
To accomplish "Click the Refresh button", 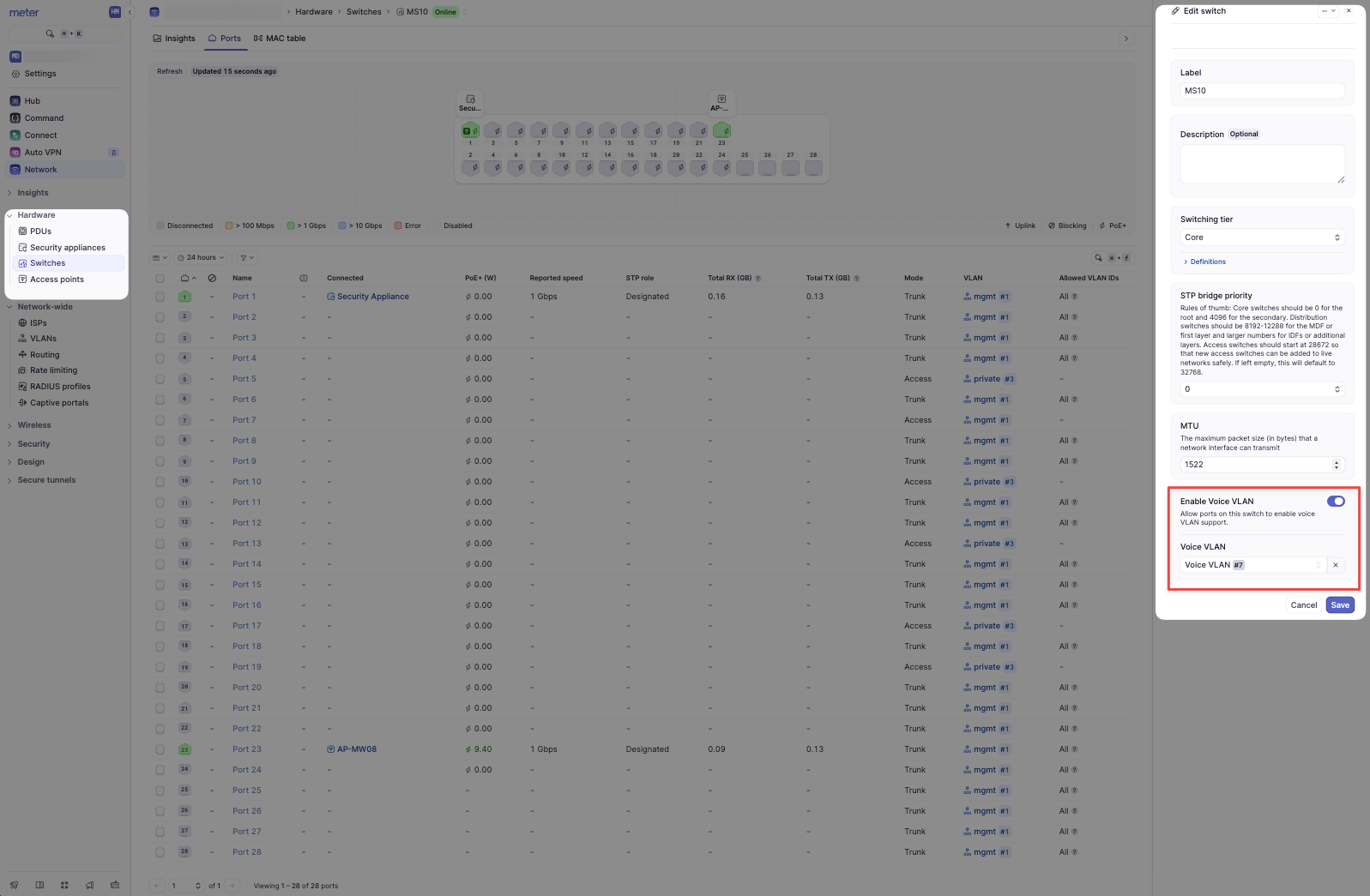I will (170, 71).
